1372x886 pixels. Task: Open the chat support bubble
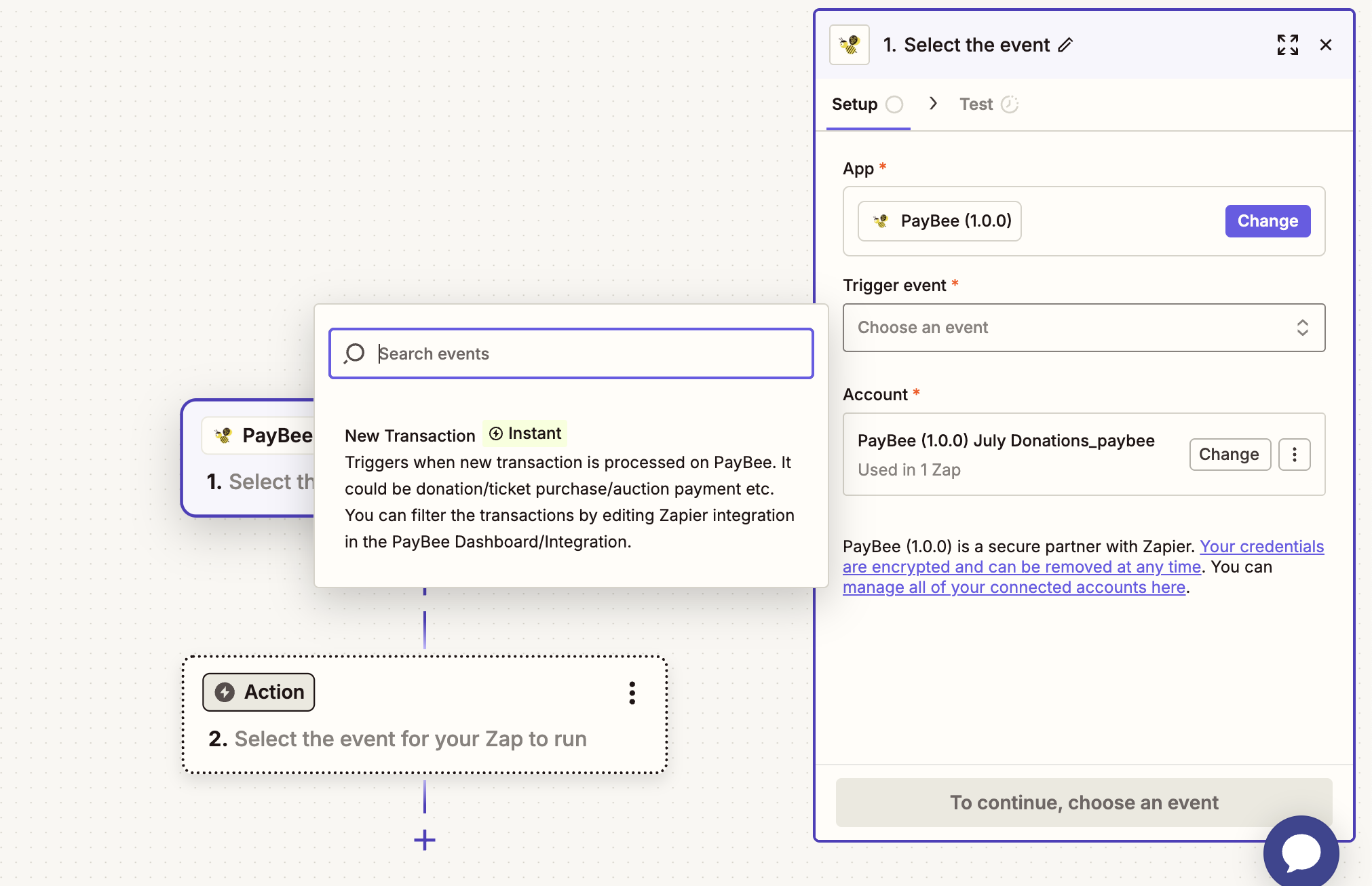[1300, 853]
